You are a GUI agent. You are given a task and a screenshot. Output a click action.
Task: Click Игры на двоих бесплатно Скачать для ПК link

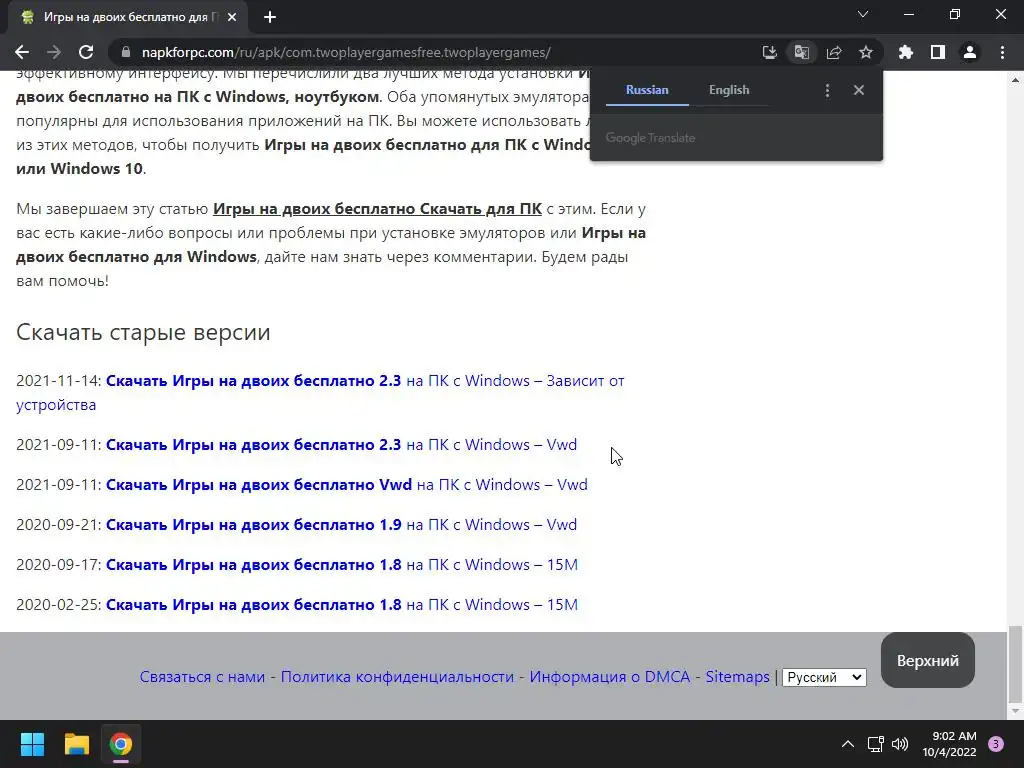click(x=377, y=209)
